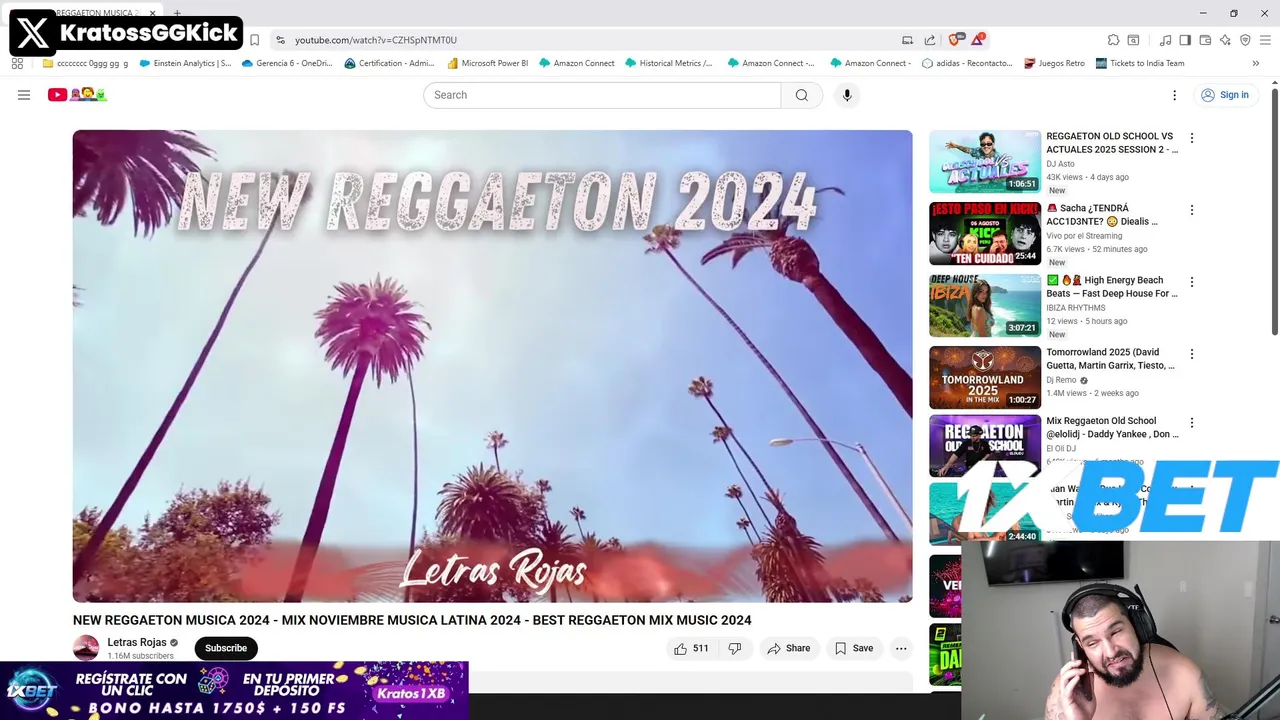Image resolution: width=1280 pixels, height=720 pixels.
Task: Click the search magnifier button
Action: 801,95
